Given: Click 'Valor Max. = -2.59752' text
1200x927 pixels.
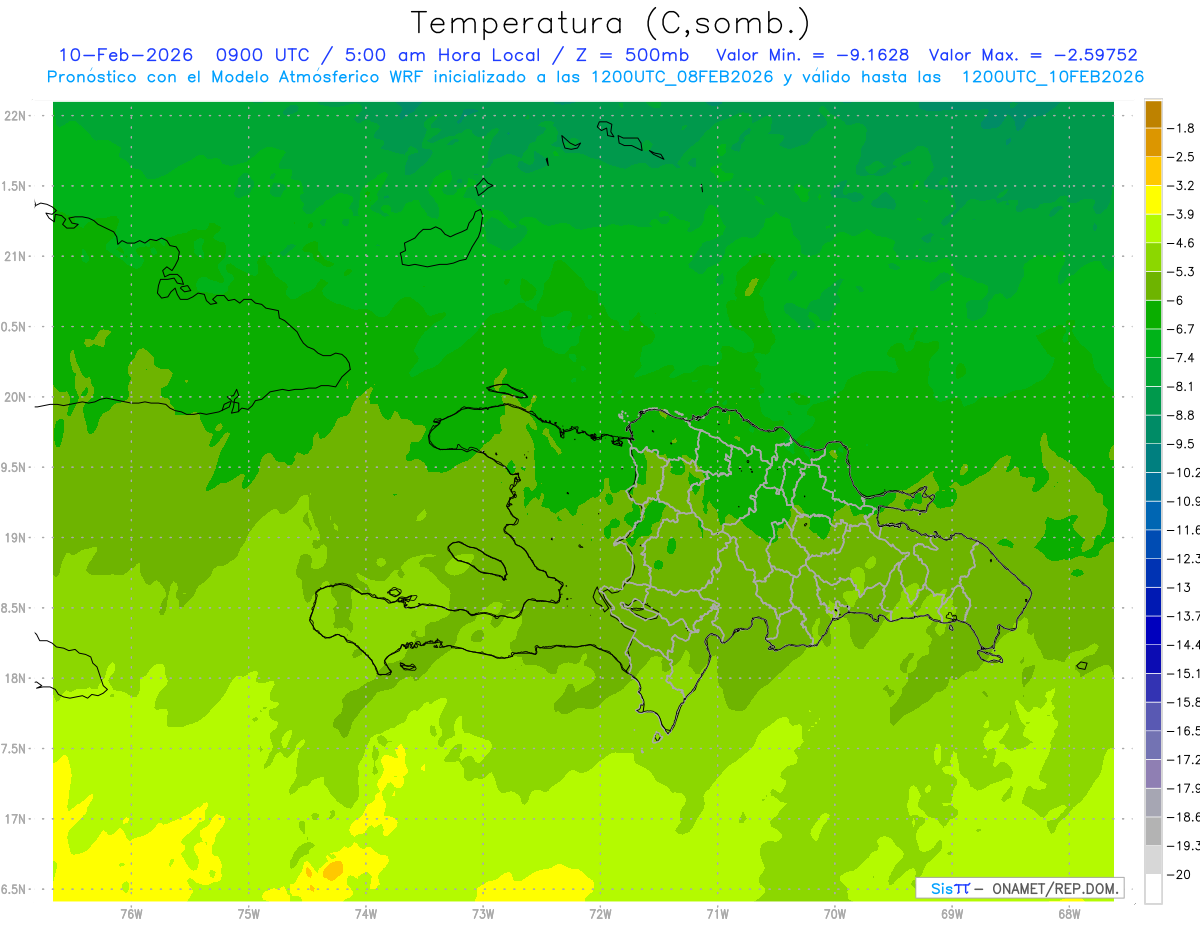Looking at the screenshot, I should [1033, 55].
